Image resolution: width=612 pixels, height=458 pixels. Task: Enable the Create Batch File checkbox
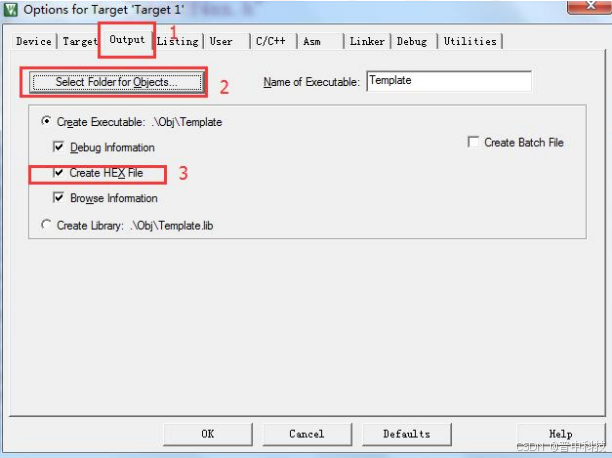(473, 142)
